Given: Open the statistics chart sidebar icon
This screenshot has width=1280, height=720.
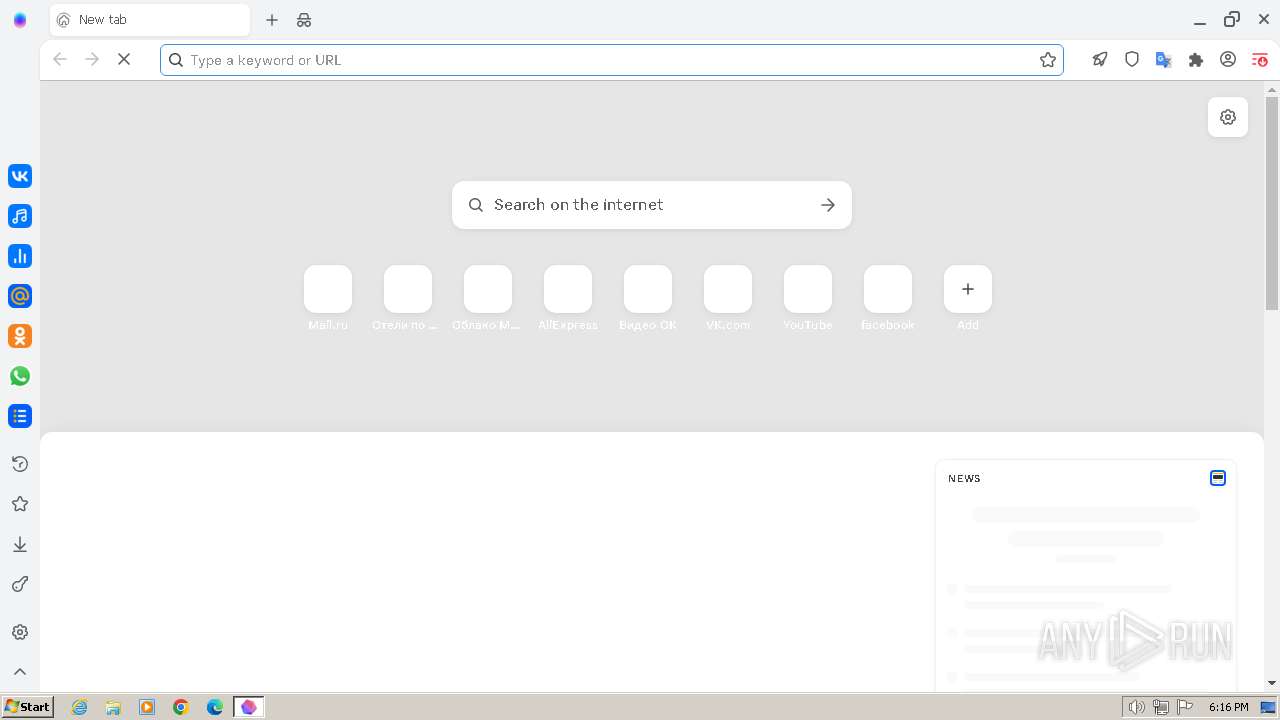Looking at the screenshot, I should point(20,256).
